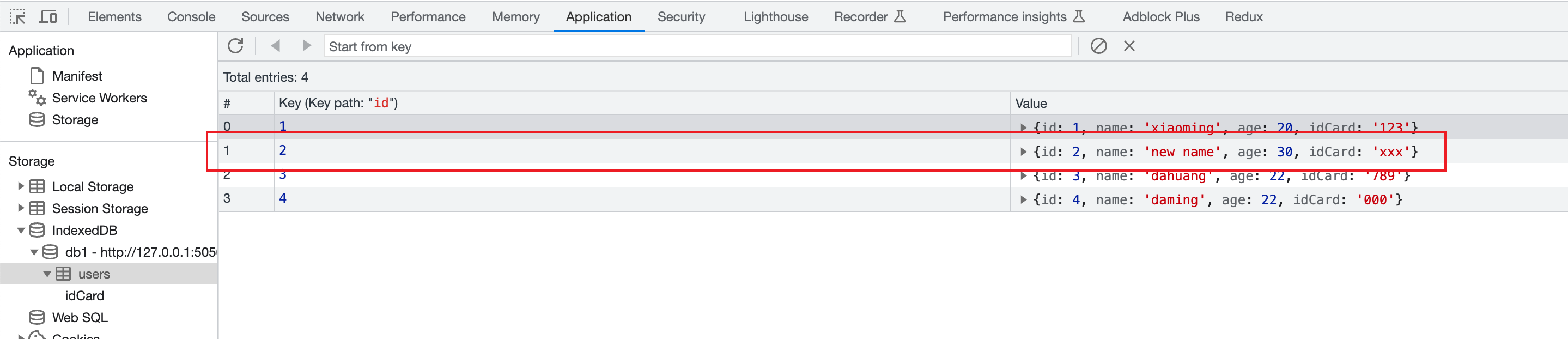Delete the selected entry with X icon
Viewport: 1568px width, 339px height.
point(1129,46)
